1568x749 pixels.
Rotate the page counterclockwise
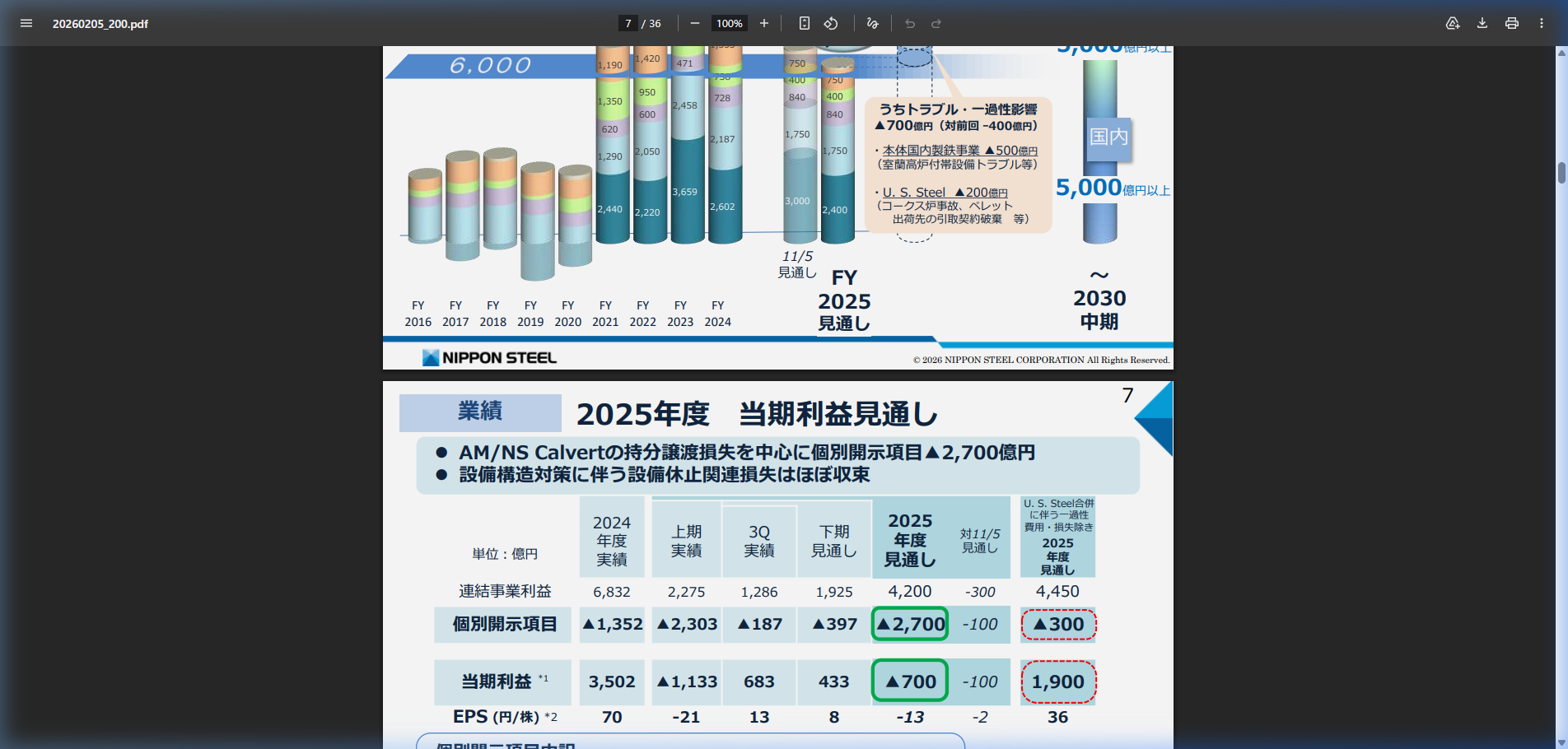pos(832,23)
